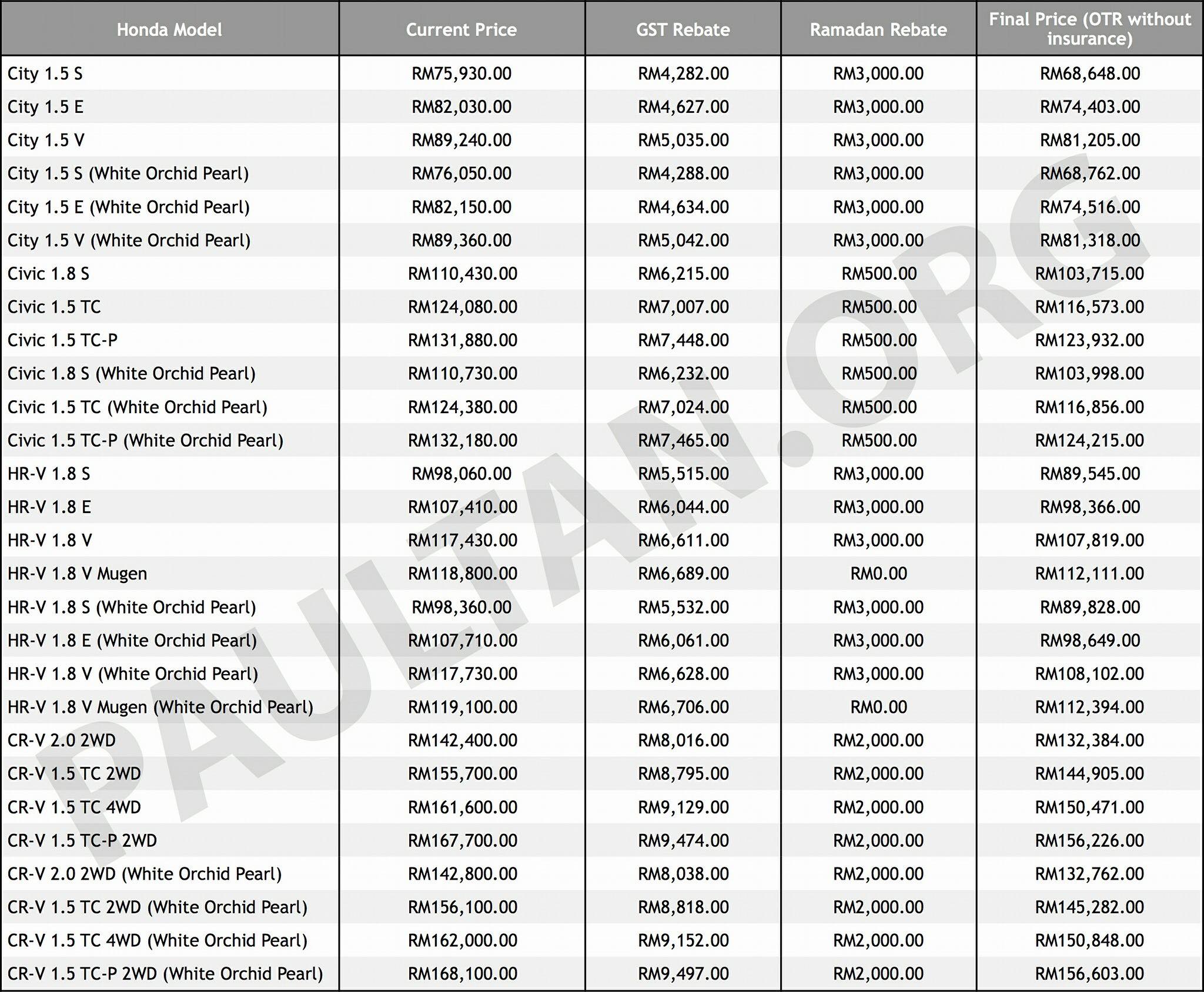This screenshot has height=992, width=1204.
Task: Select CR-V 1.5 TC-P 2WD (White Orchid Pearl) label
Action: point(165,974)
